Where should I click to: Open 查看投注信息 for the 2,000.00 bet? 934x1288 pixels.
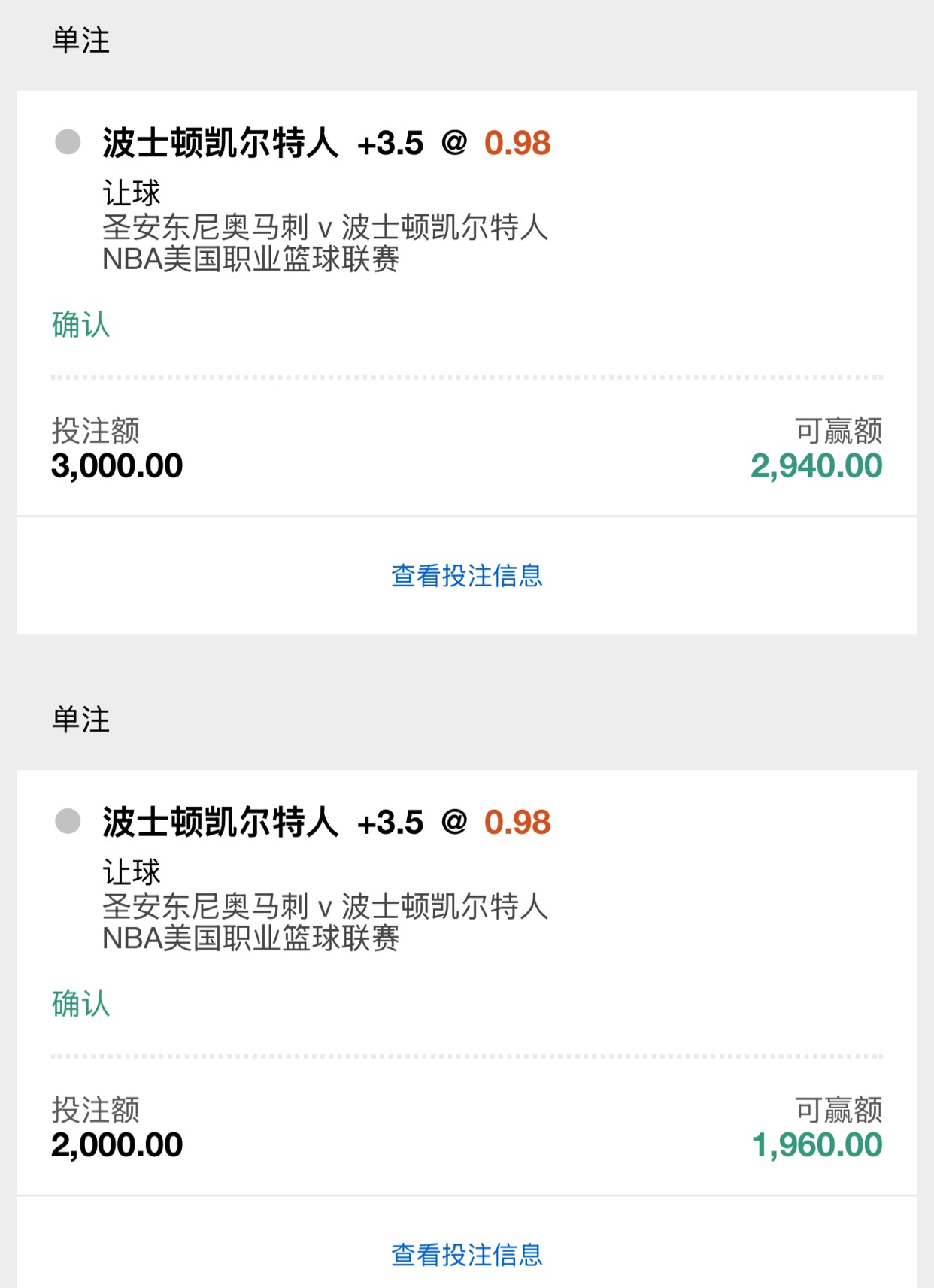click(466, 1254)
